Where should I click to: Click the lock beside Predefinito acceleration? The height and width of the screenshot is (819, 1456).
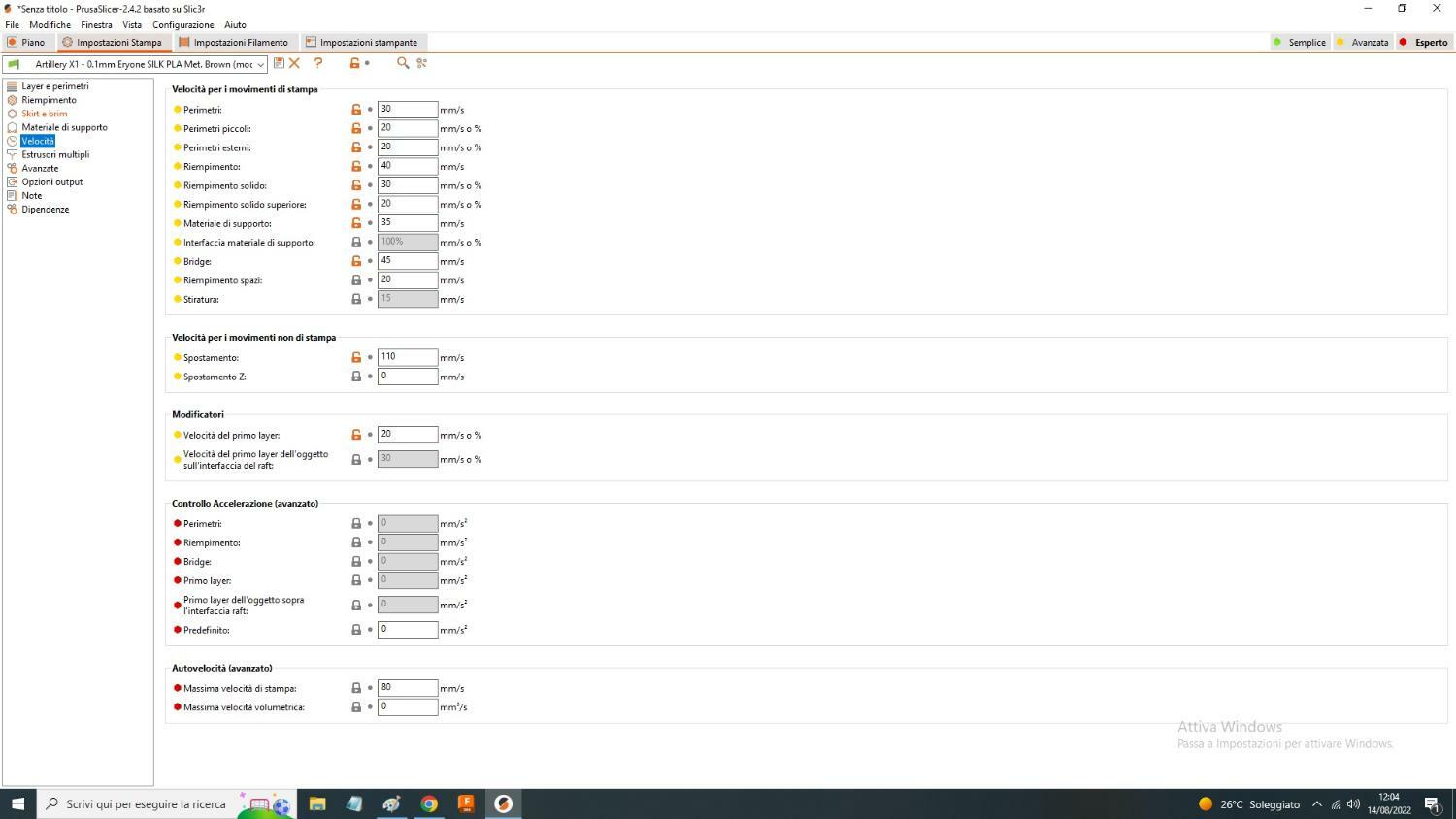pyautogui.click(x=356, y=630)
